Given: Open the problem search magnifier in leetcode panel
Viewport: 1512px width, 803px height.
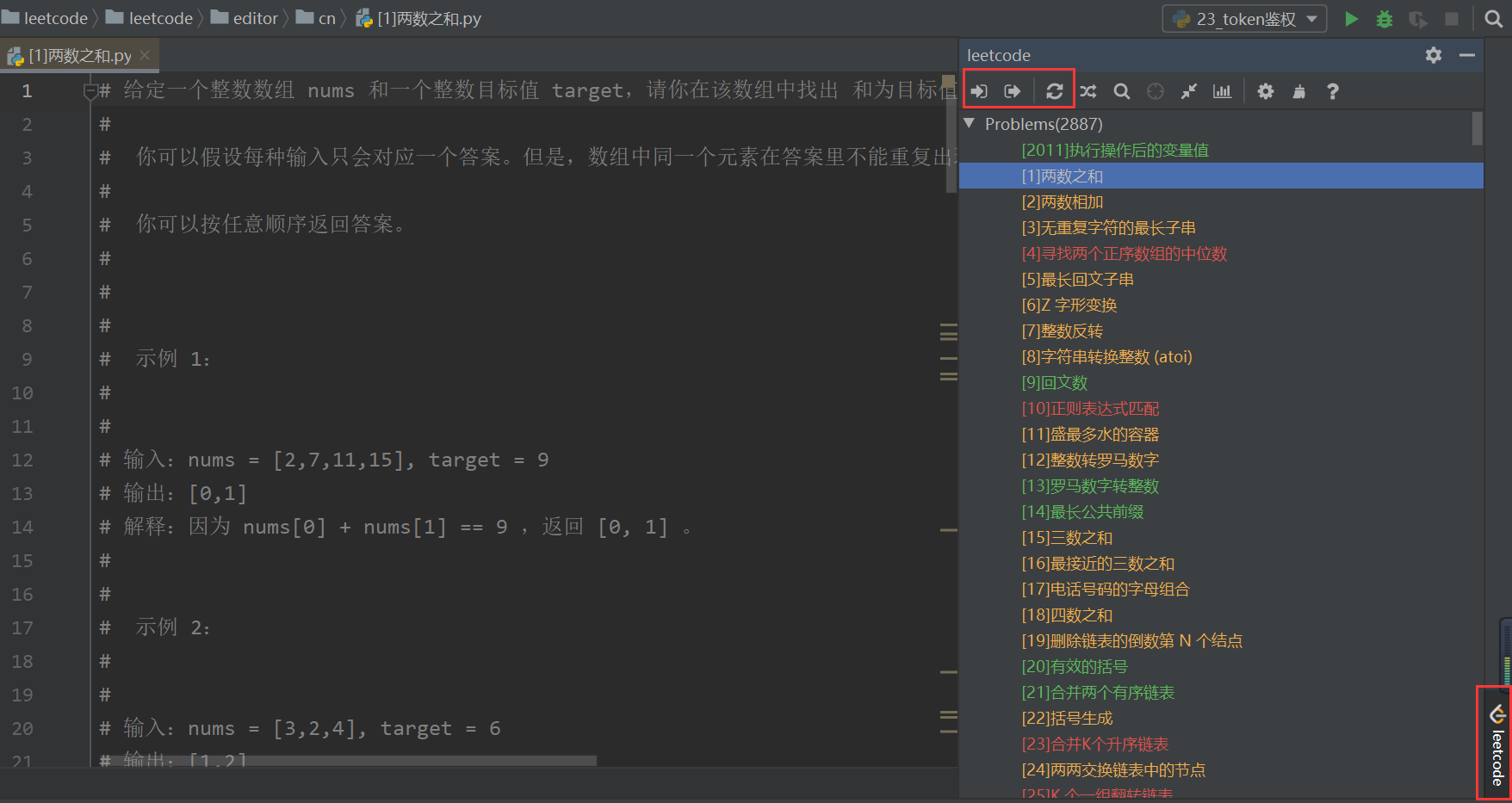Looking at the screenshot, I should (1121, 91).
